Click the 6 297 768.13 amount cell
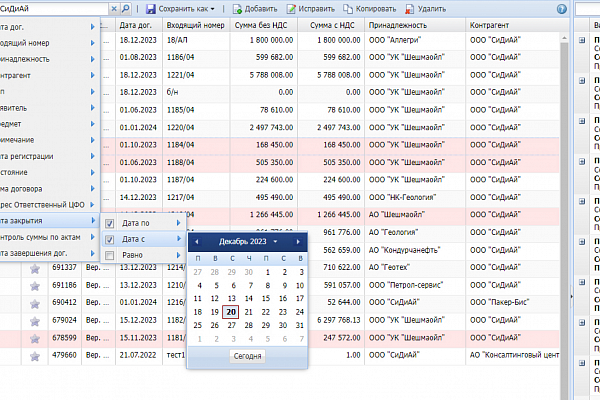This screenshot has width=600, height=400. coord(338,320)
